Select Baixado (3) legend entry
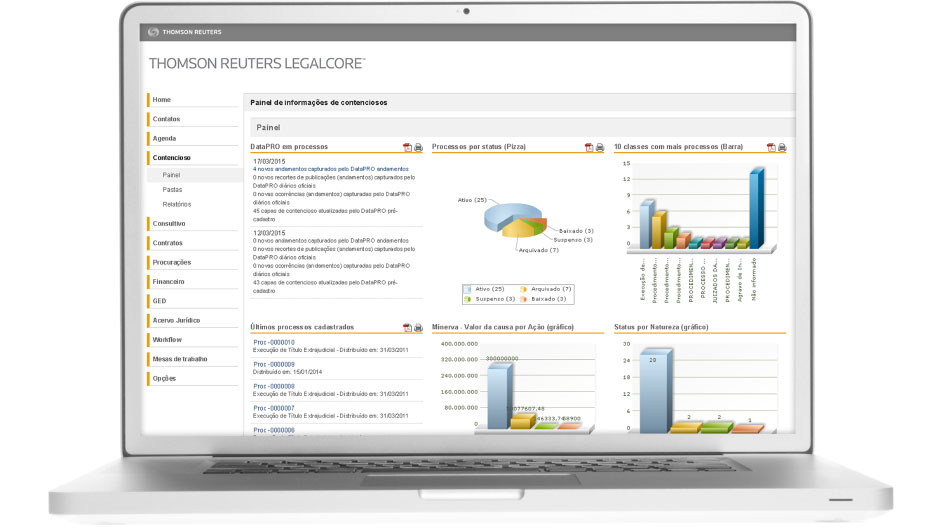Viewport: 940px width, 528px height. (x=544, y=299)
